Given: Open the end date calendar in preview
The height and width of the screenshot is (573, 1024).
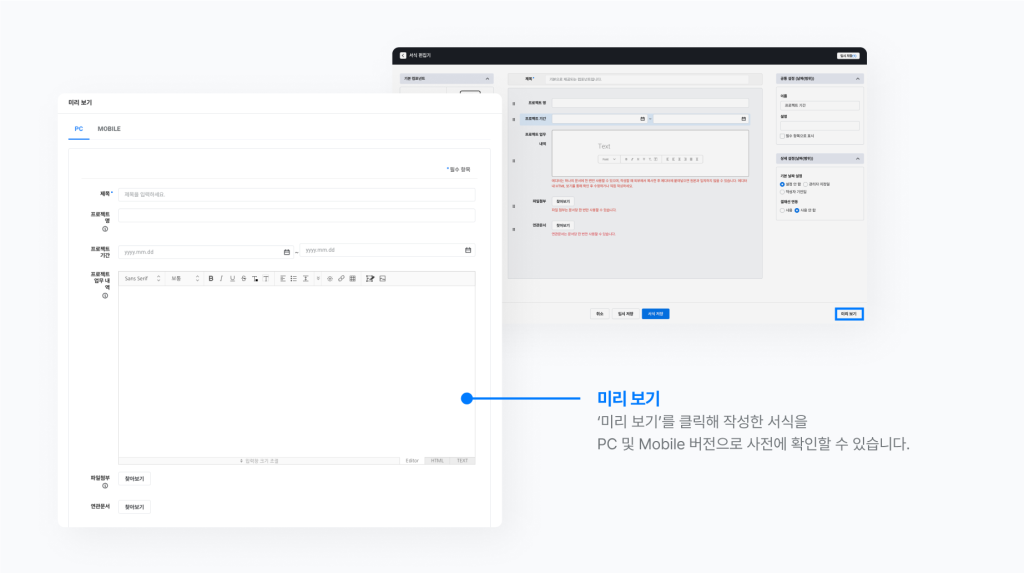Looking at the screenshot, I should [x=468, y=250].
